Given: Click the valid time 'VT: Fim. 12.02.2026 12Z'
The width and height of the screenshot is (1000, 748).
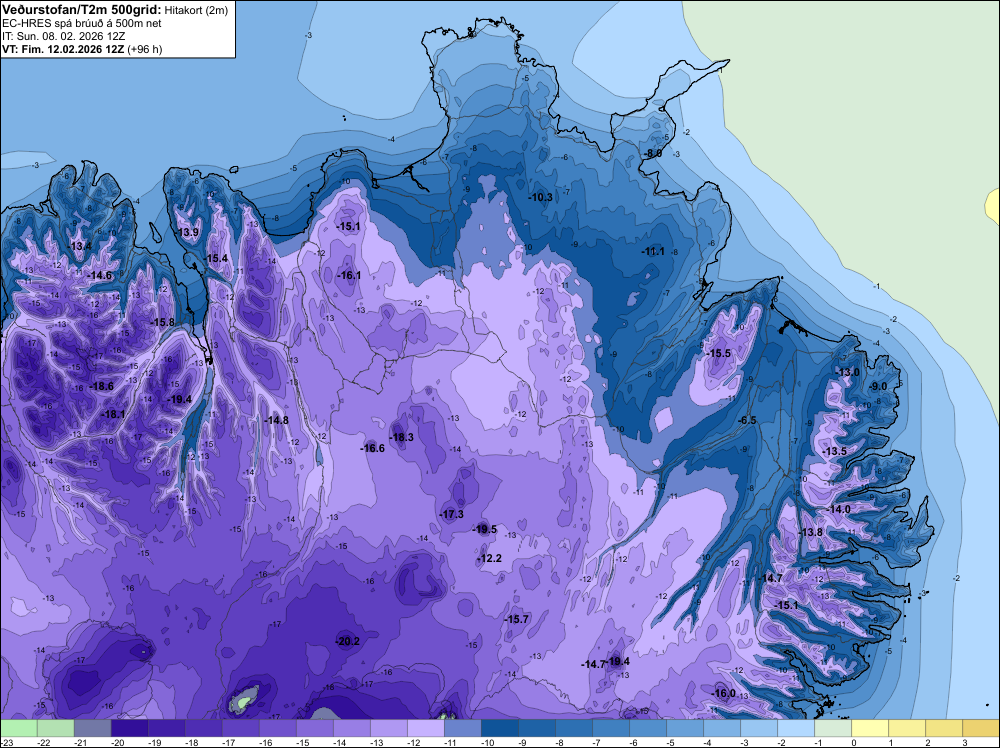Looking at the screenshot, I should point(64,49).
